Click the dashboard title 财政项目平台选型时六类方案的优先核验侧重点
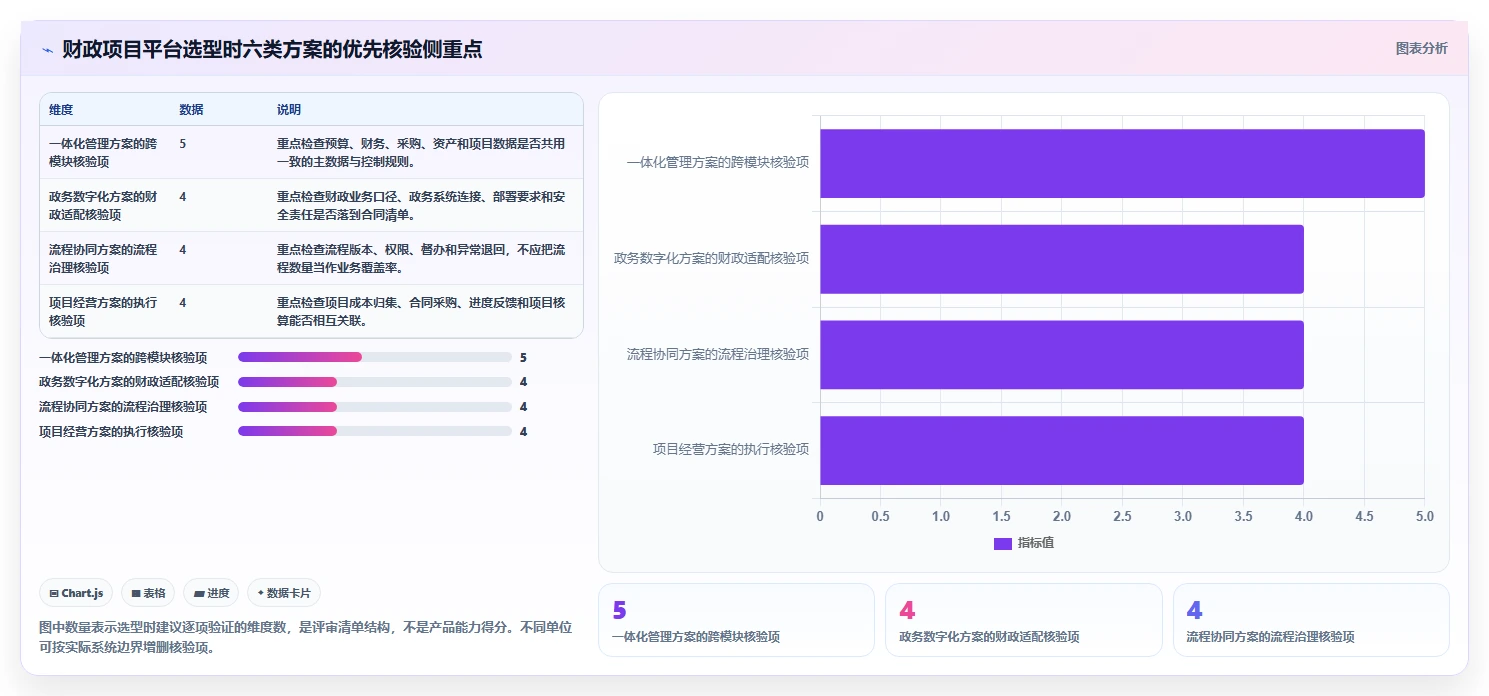1489x696 pixels. [272, 49]
